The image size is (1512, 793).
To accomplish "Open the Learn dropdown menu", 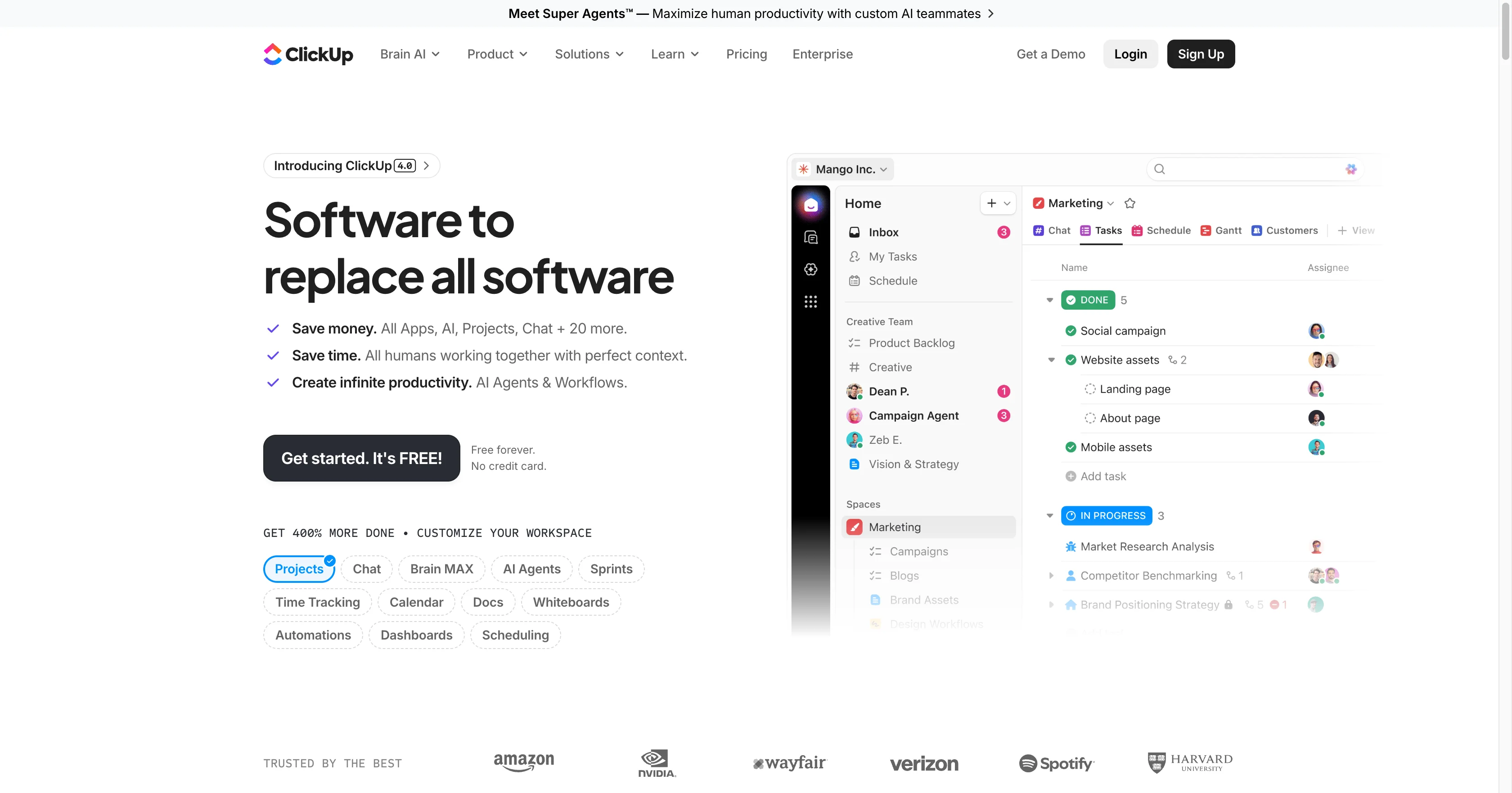I will (675, 54).
